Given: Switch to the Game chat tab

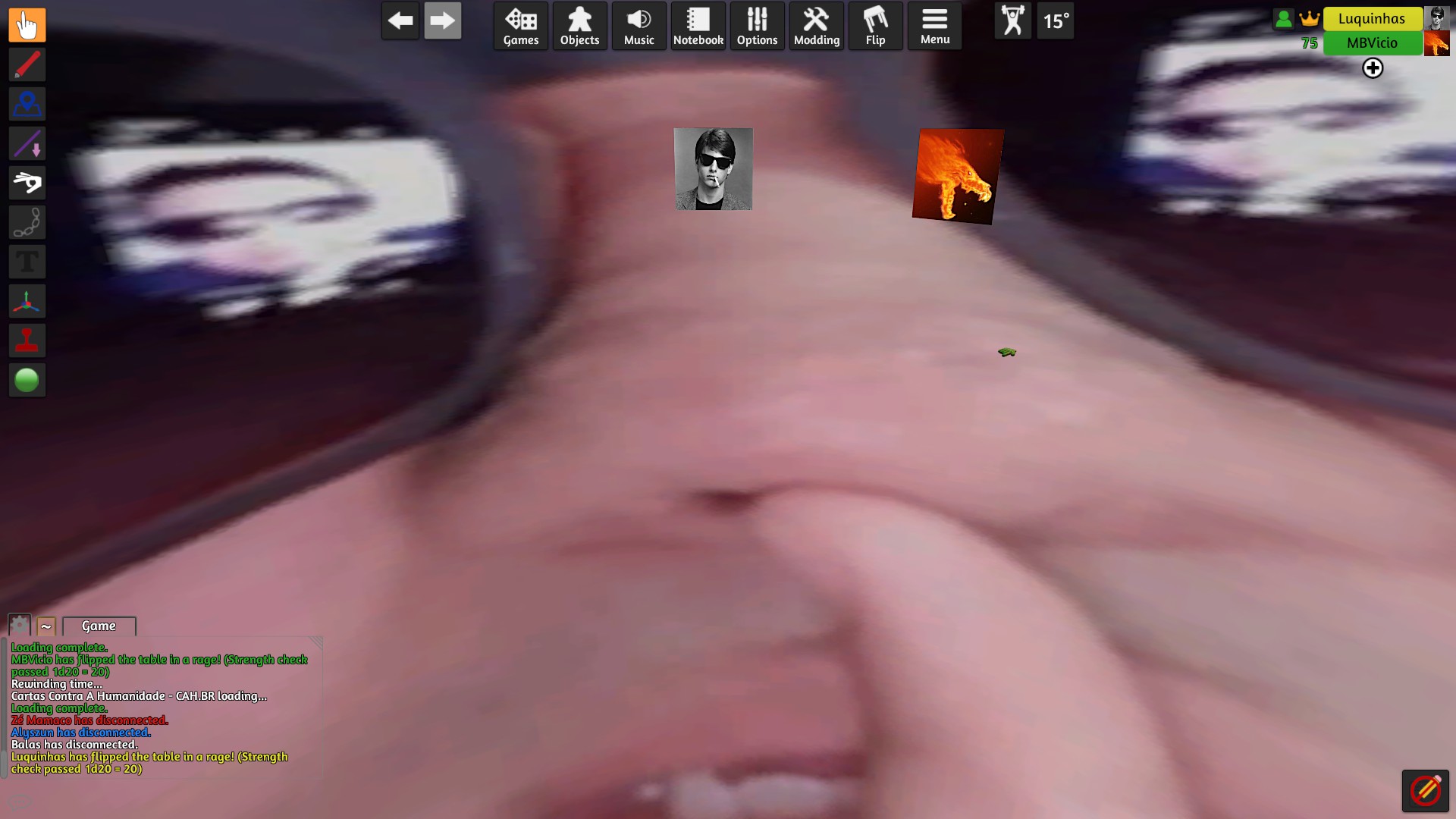Looking at the screenshot, I should click(x=99, y=626).
